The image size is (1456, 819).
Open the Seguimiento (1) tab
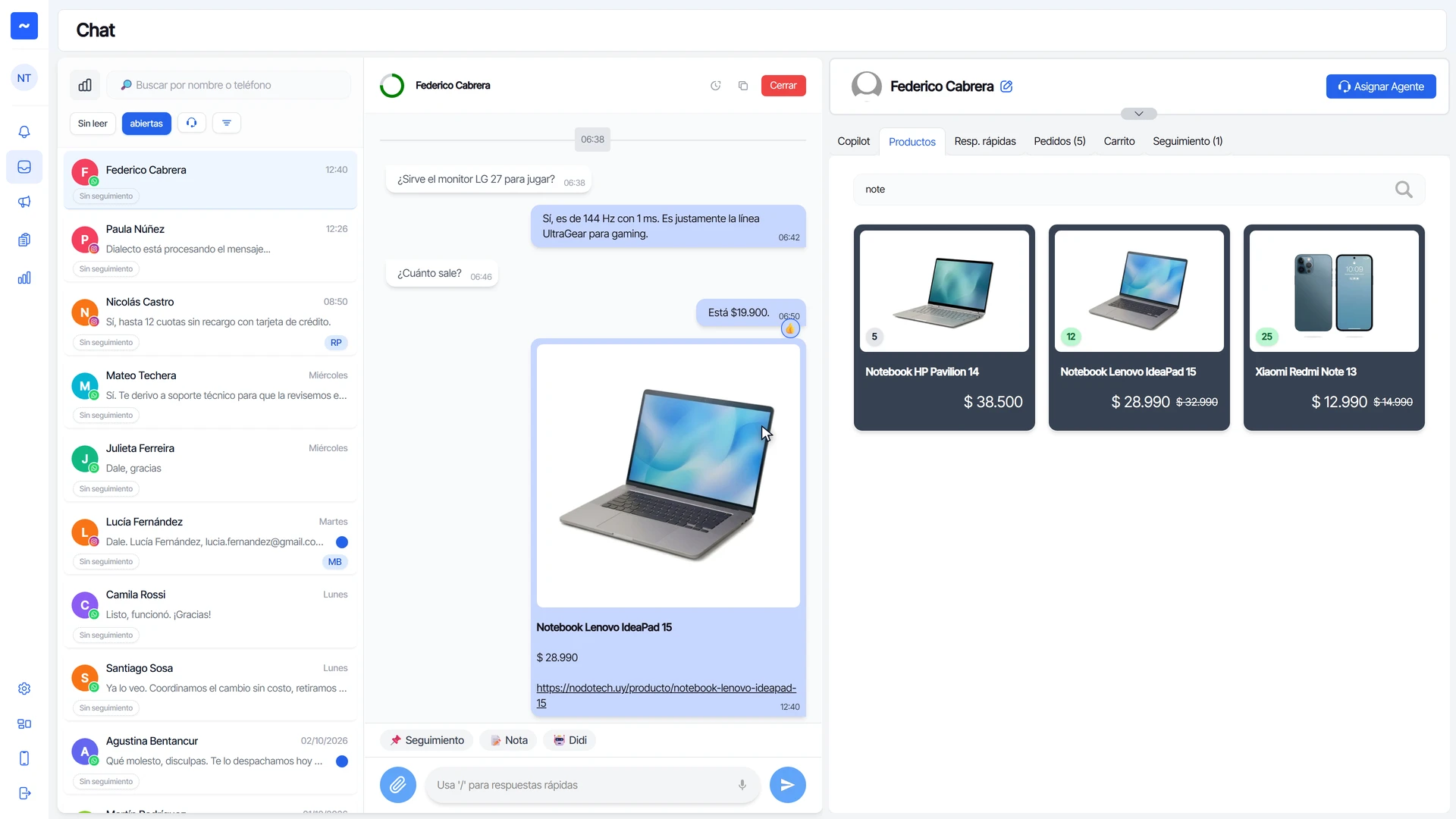(x=1188, y=141)
